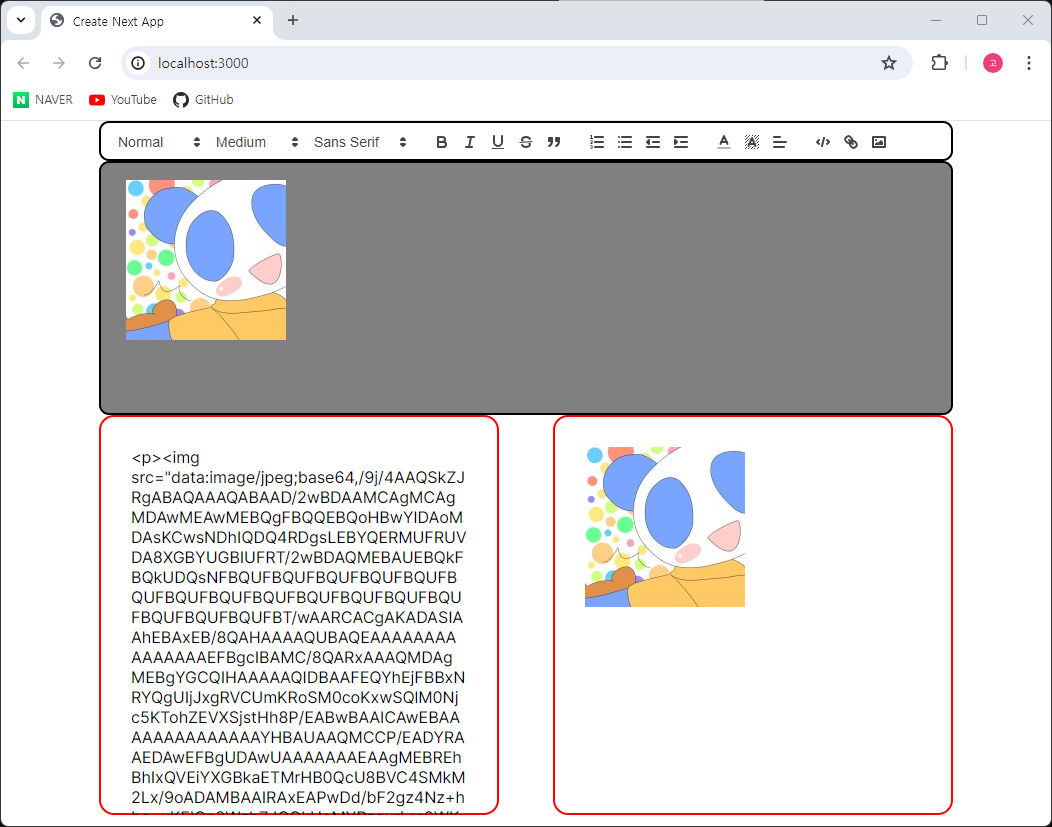
Task: Toggle underline formatting in editor toolbar
Action: pos(498,142)
